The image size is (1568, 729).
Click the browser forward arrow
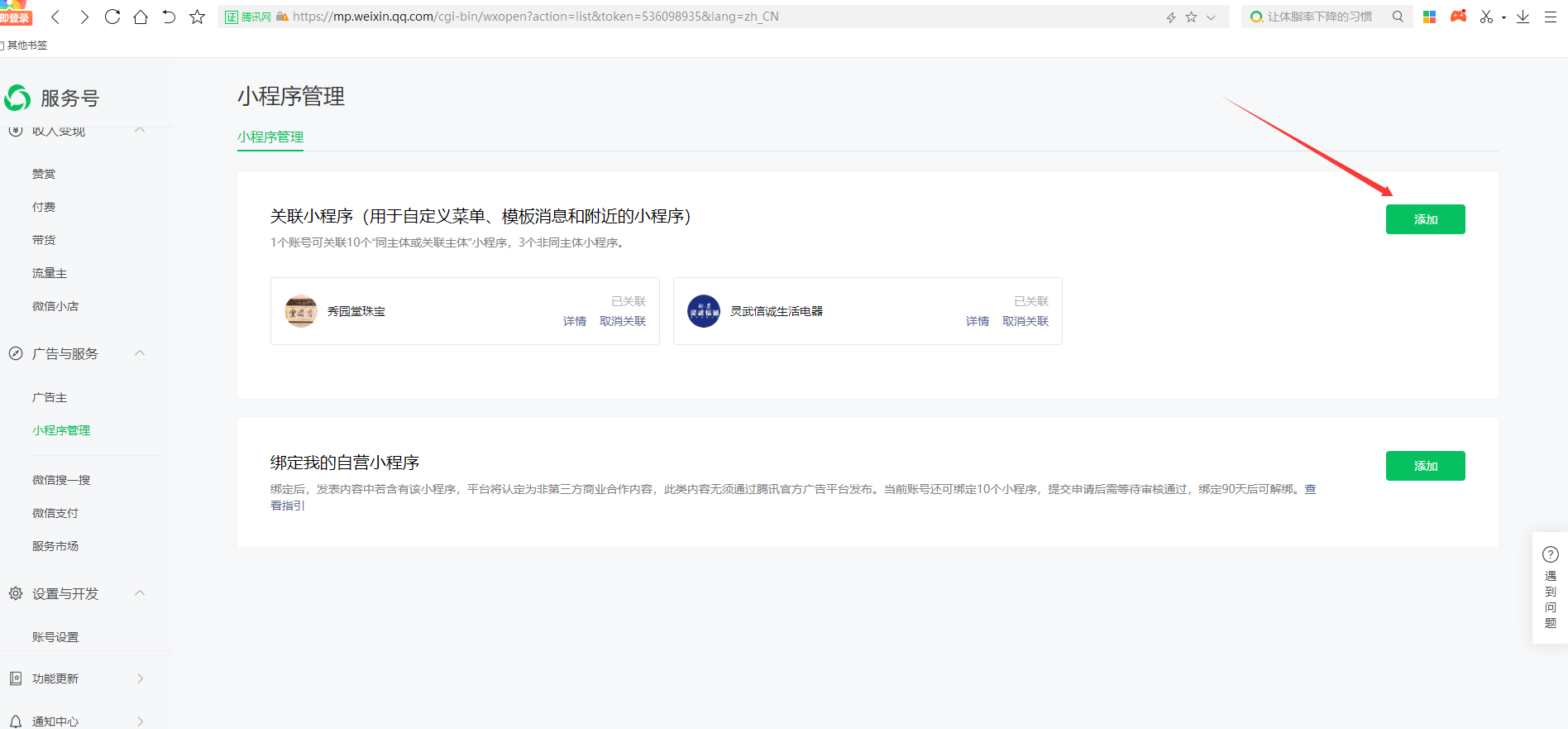coord(84,17)
